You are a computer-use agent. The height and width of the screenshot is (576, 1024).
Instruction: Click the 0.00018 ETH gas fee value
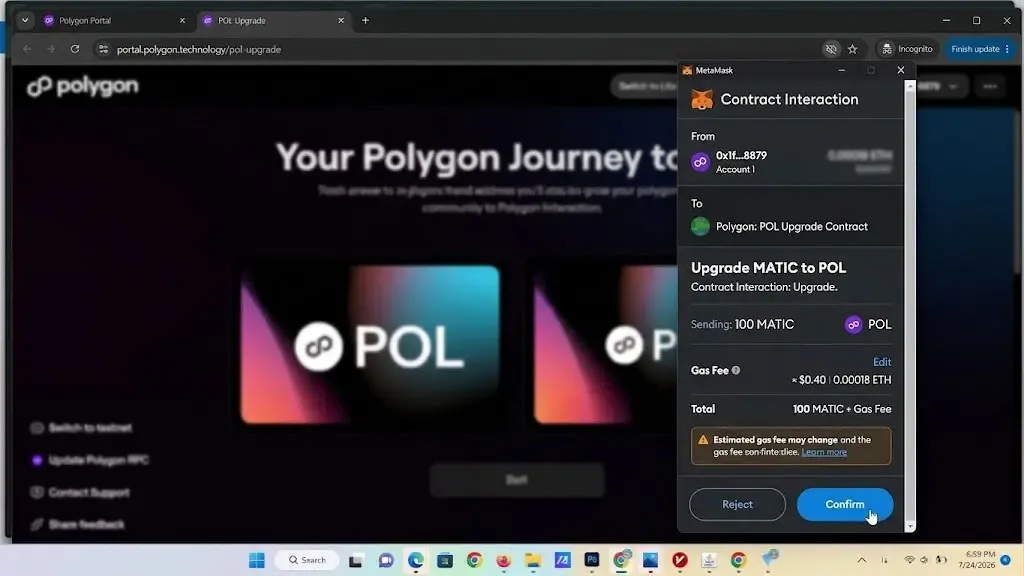pos(862,380)
